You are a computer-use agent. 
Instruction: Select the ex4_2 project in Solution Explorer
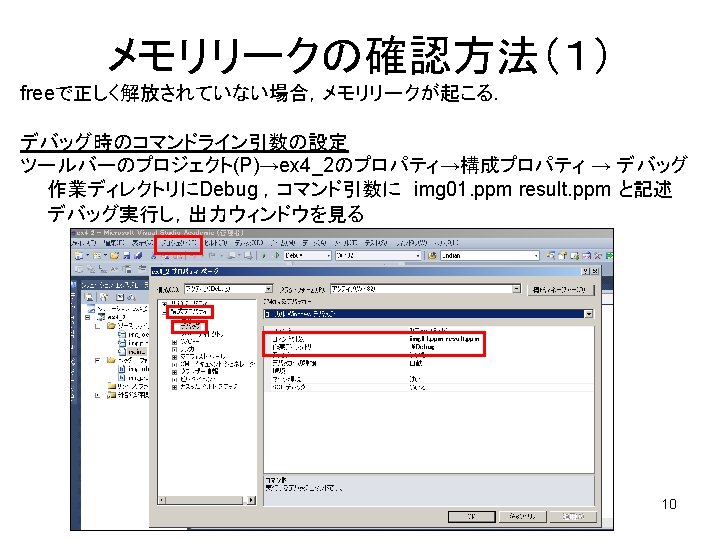coord(116,317)
